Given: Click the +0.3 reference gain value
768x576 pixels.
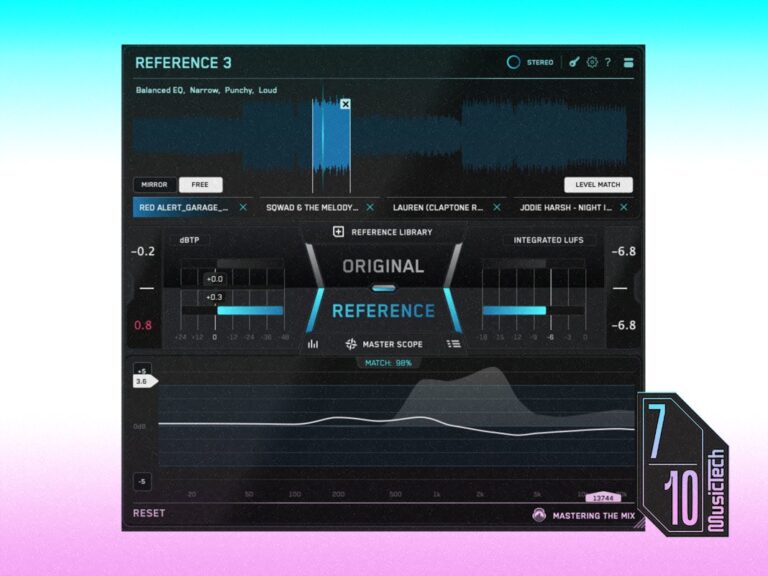Looking at the screenshot, I should click(x=214, y=297).
